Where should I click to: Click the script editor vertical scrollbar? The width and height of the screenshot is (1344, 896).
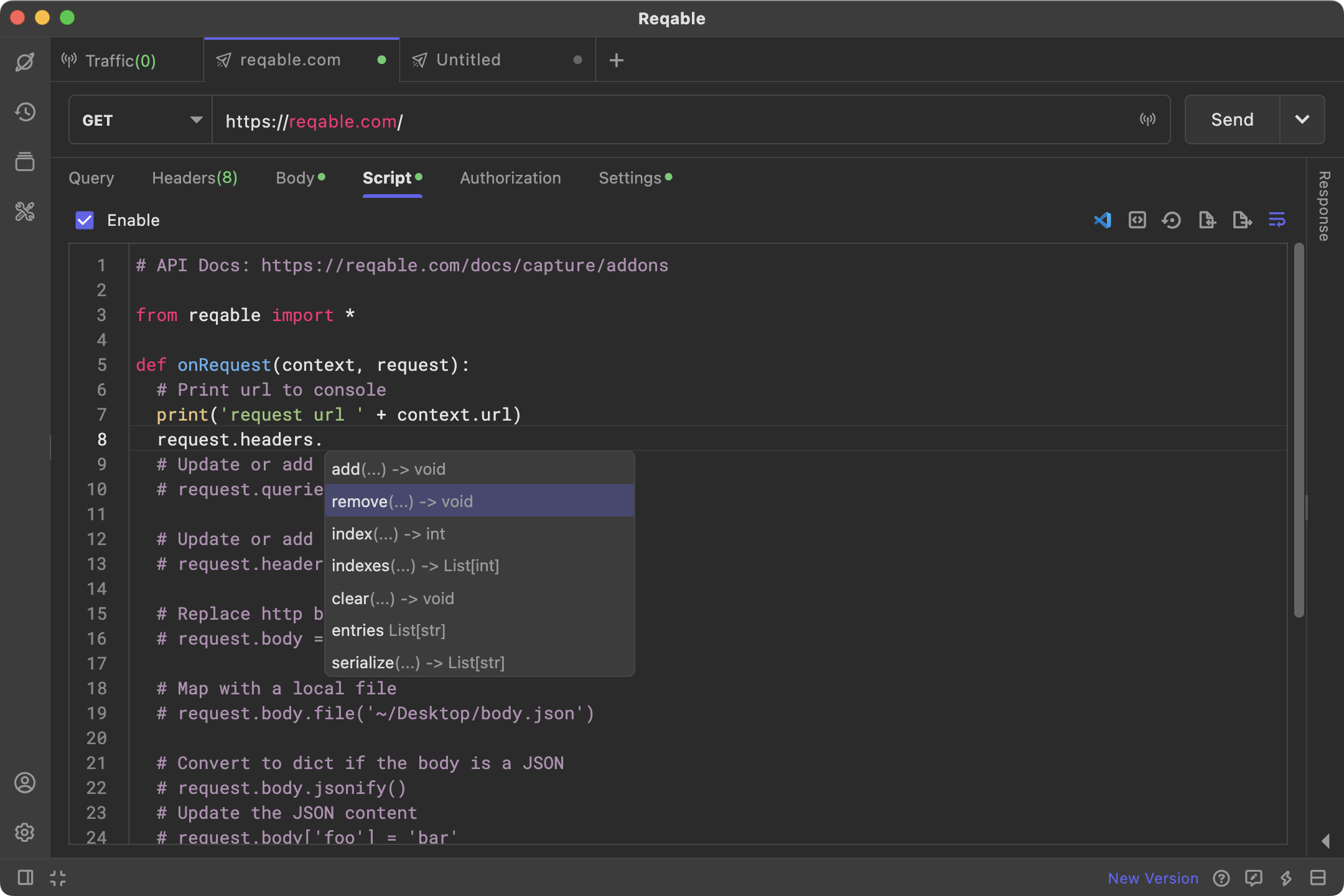1299,429
